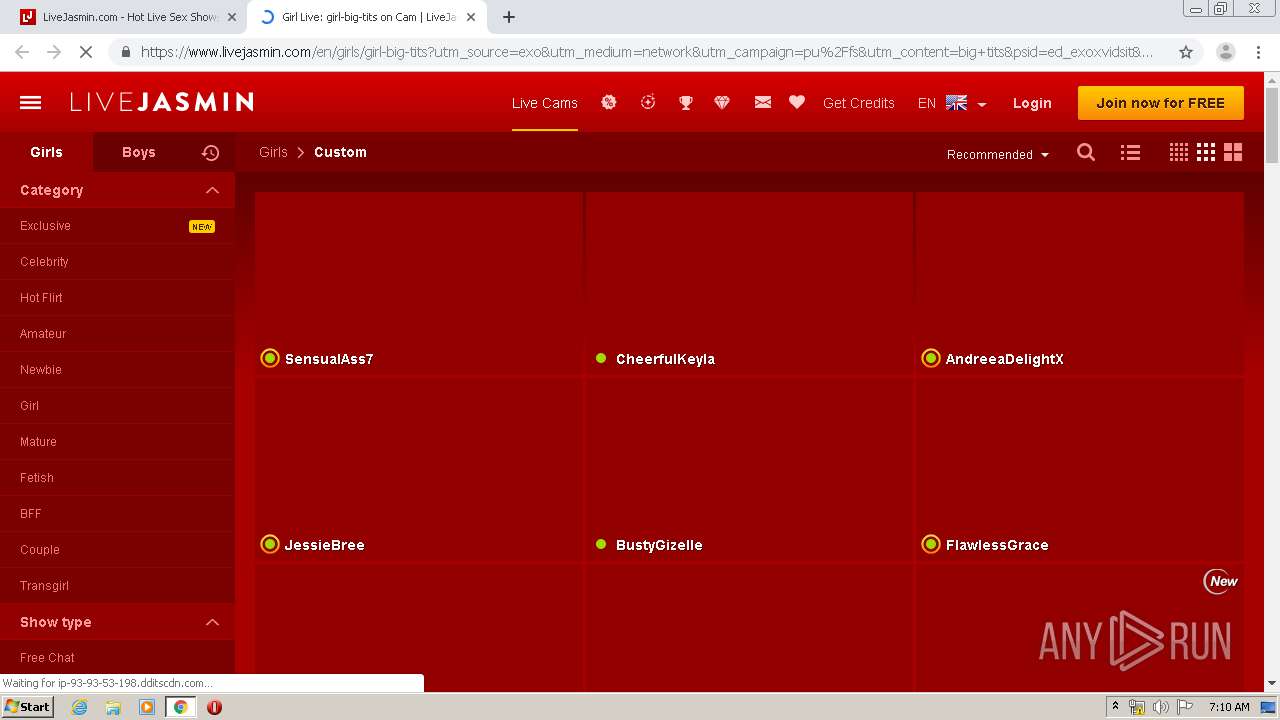Viewport: 1280px width, 720px height.
Task: Open the hamburger menu icon
Action: (30, 102)
